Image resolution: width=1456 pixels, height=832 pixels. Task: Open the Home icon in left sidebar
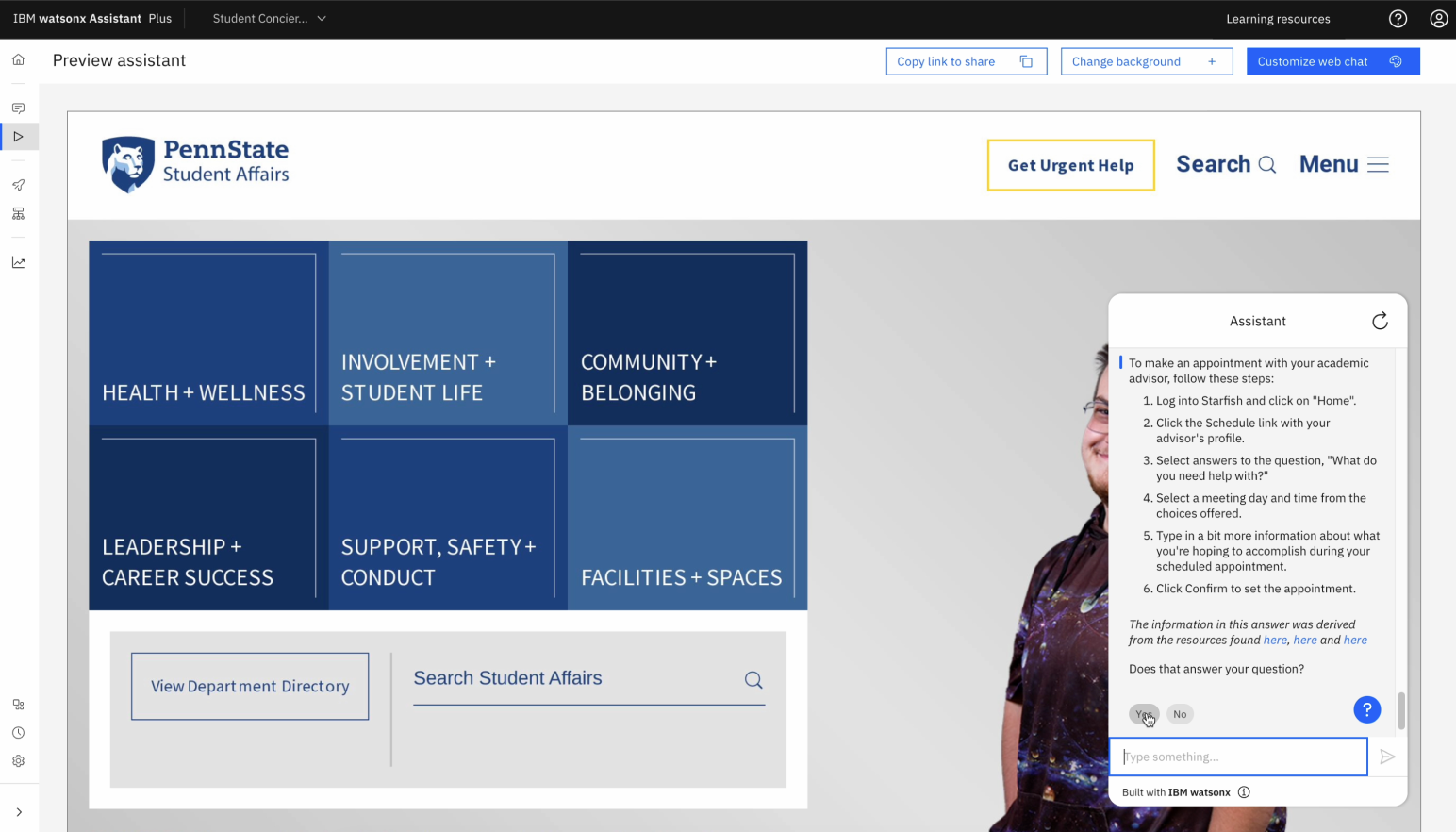(18, 59)
